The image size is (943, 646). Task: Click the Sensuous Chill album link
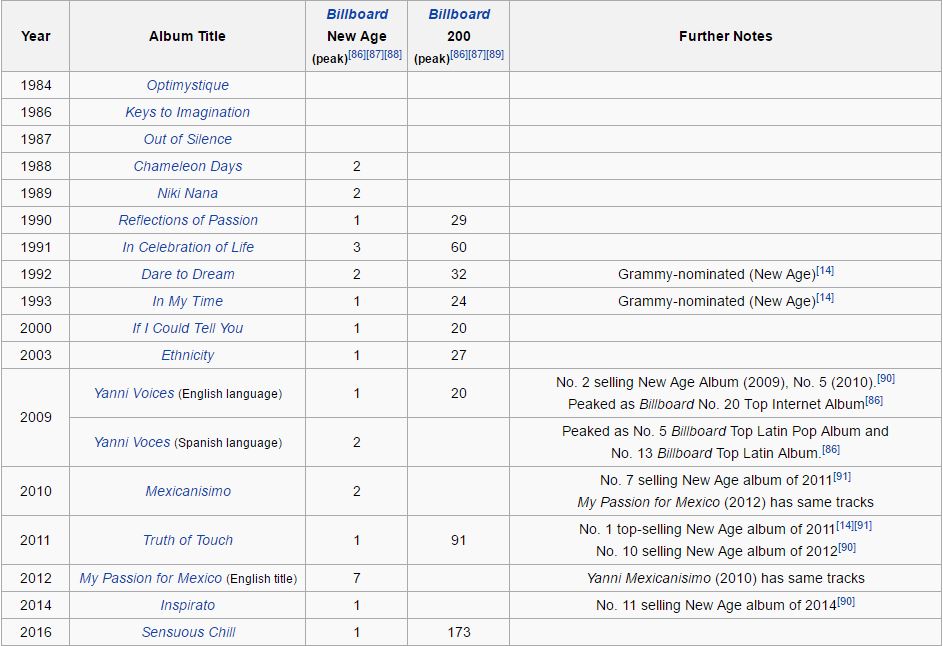[187, 632]
